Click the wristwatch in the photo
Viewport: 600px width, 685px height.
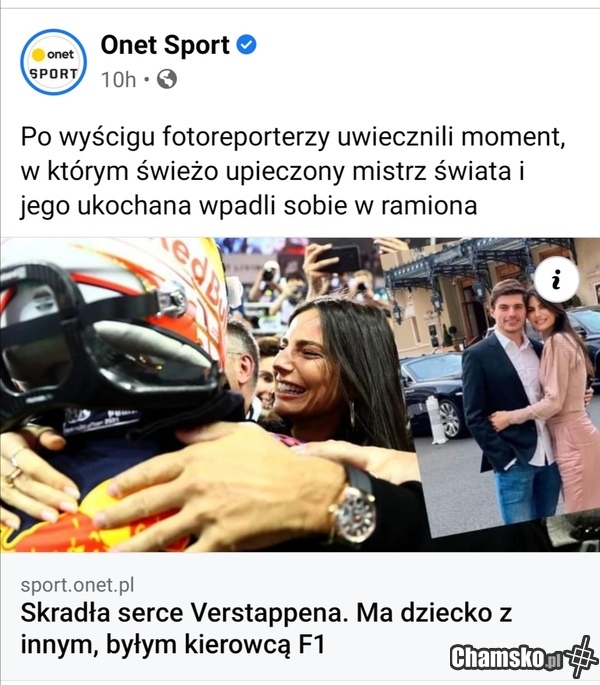(x=352, y=508)
